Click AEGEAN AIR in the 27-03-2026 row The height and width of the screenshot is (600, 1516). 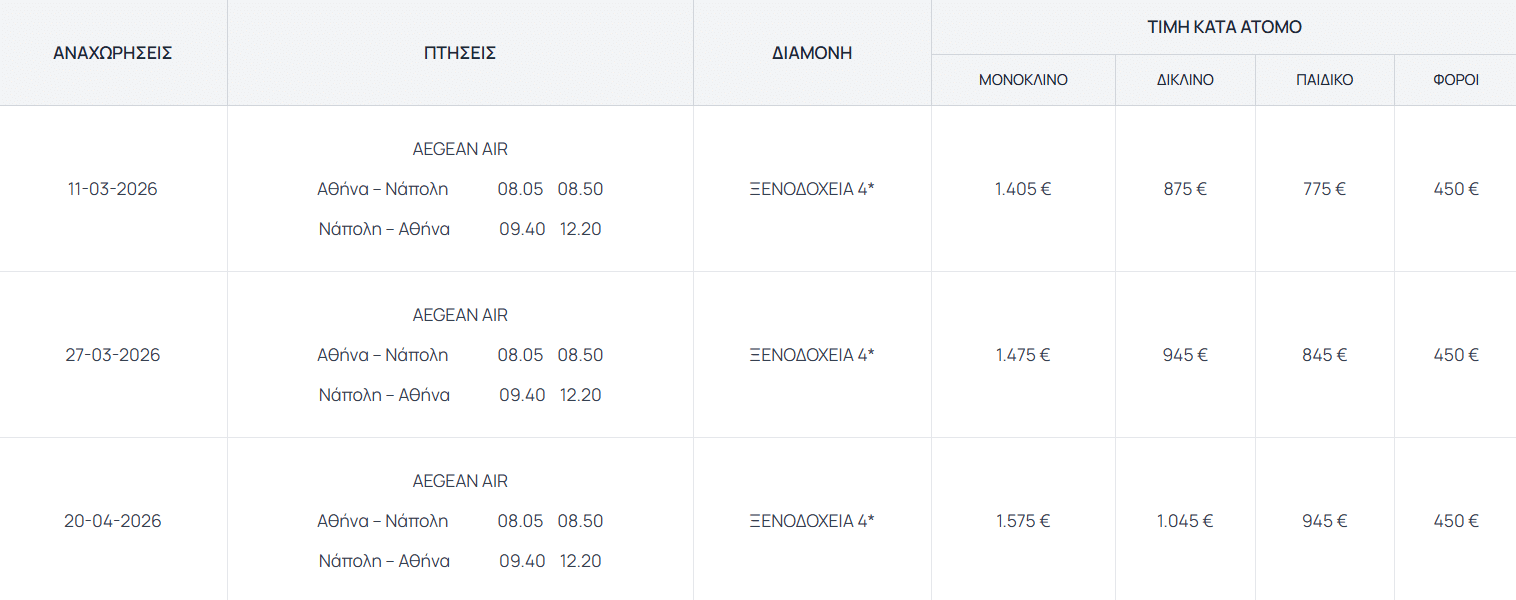tap(460, 315)
